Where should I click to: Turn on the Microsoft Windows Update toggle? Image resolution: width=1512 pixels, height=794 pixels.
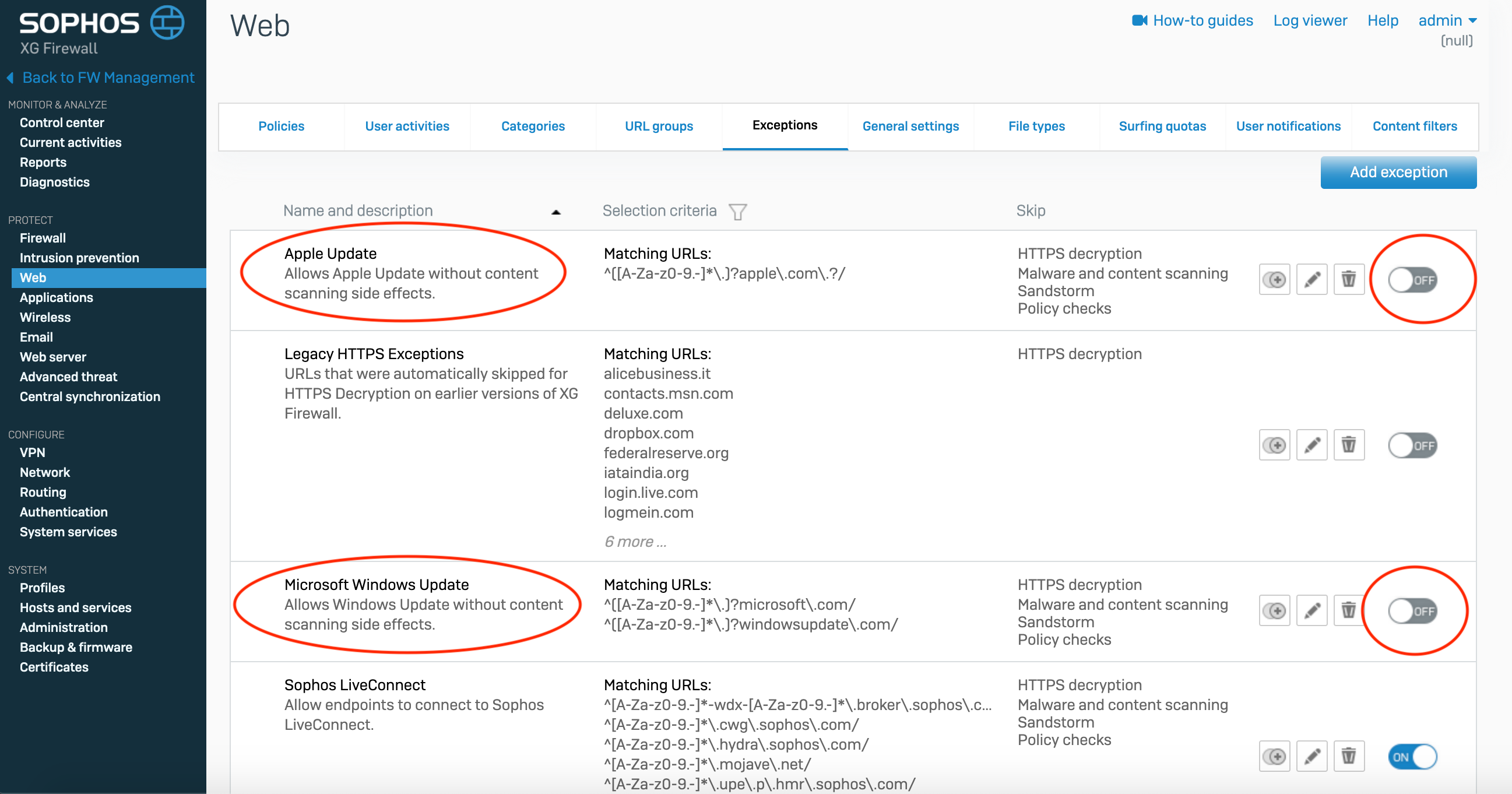pos(1412,612)
